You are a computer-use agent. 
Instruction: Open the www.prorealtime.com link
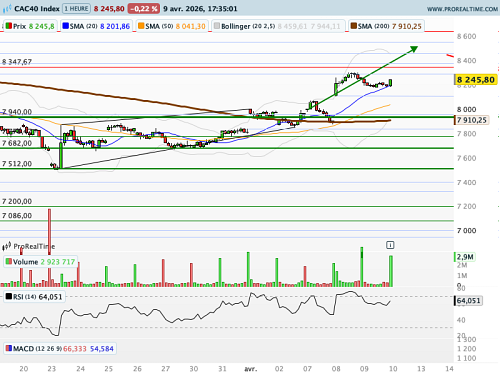tap(462, 9)
